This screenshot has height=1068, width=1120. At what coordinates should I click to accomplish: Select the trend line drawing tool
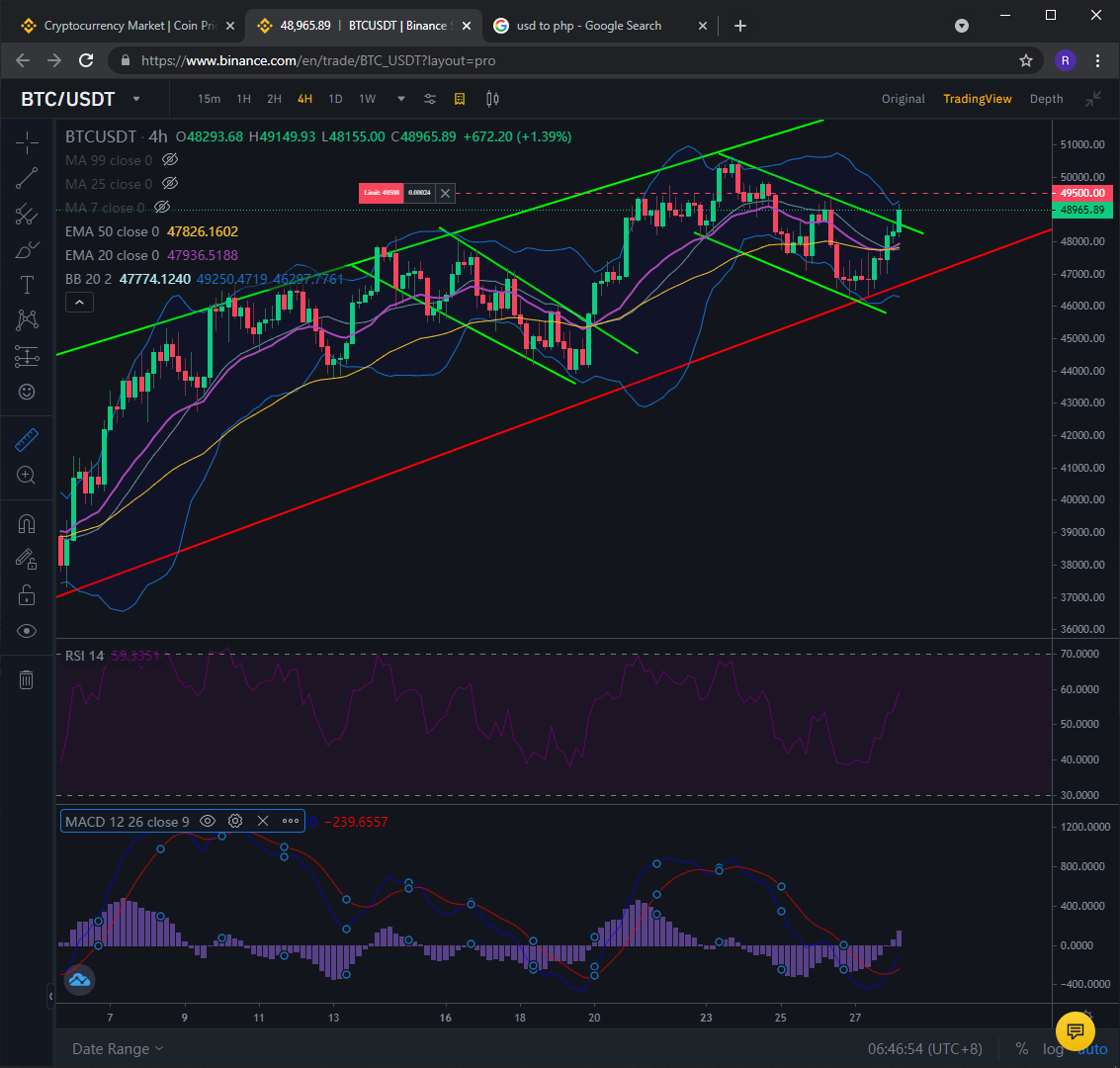coord(27,178)
